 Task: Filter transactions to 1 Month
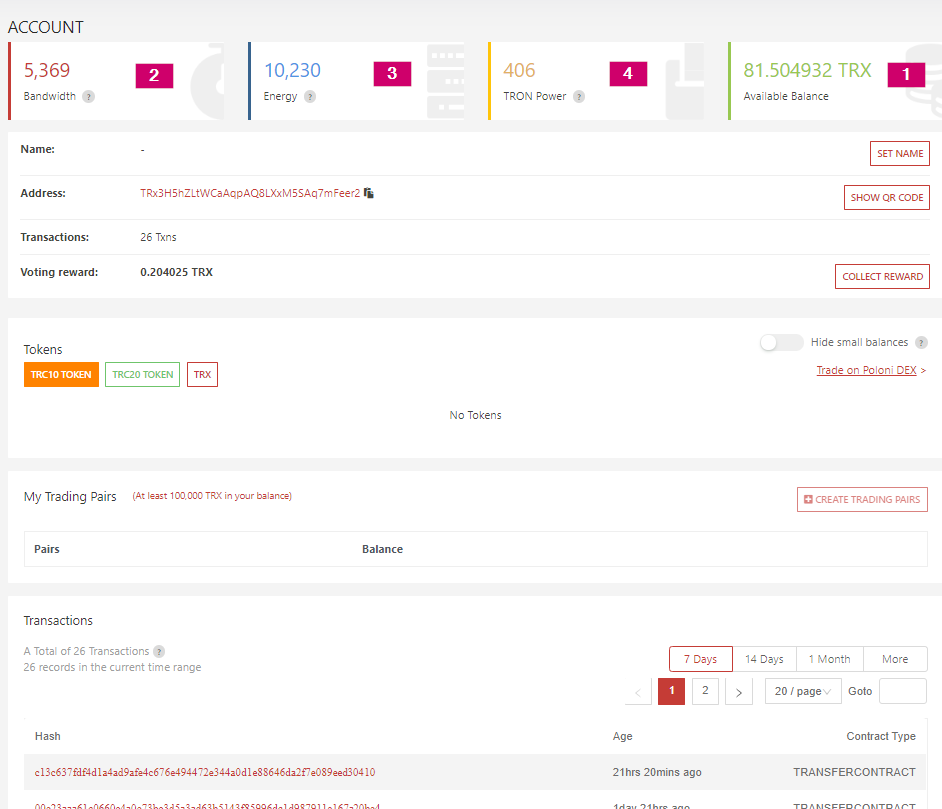coord(830,659)
